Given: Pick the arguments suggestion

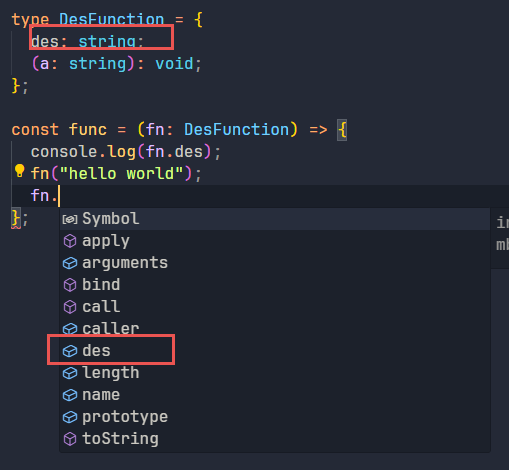Looking at the screenshot, I should click(x=275, y=263).
